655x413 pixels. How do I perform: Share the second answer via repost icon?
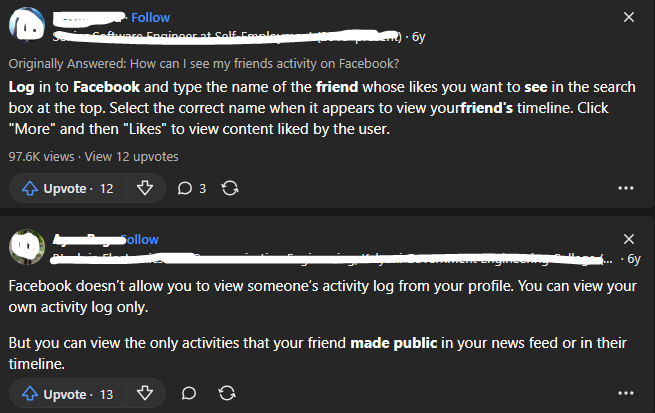click(x=227, y=393)
